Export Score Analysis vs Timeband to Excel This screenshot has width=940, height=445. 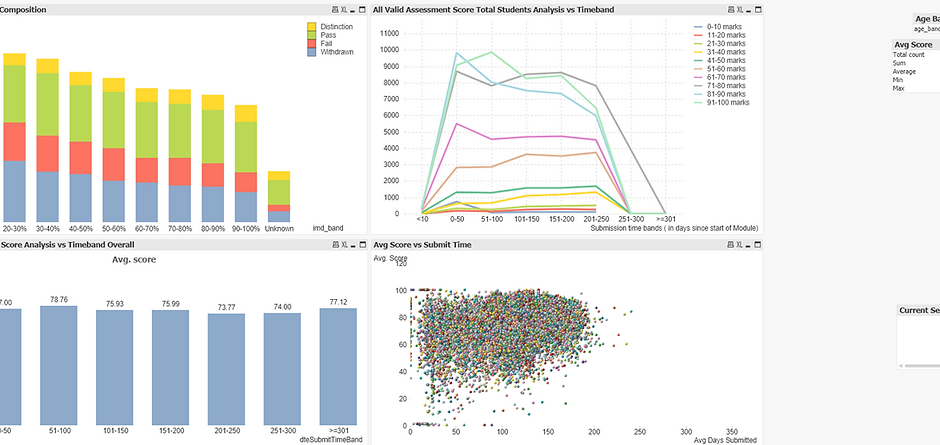point(345,244)
